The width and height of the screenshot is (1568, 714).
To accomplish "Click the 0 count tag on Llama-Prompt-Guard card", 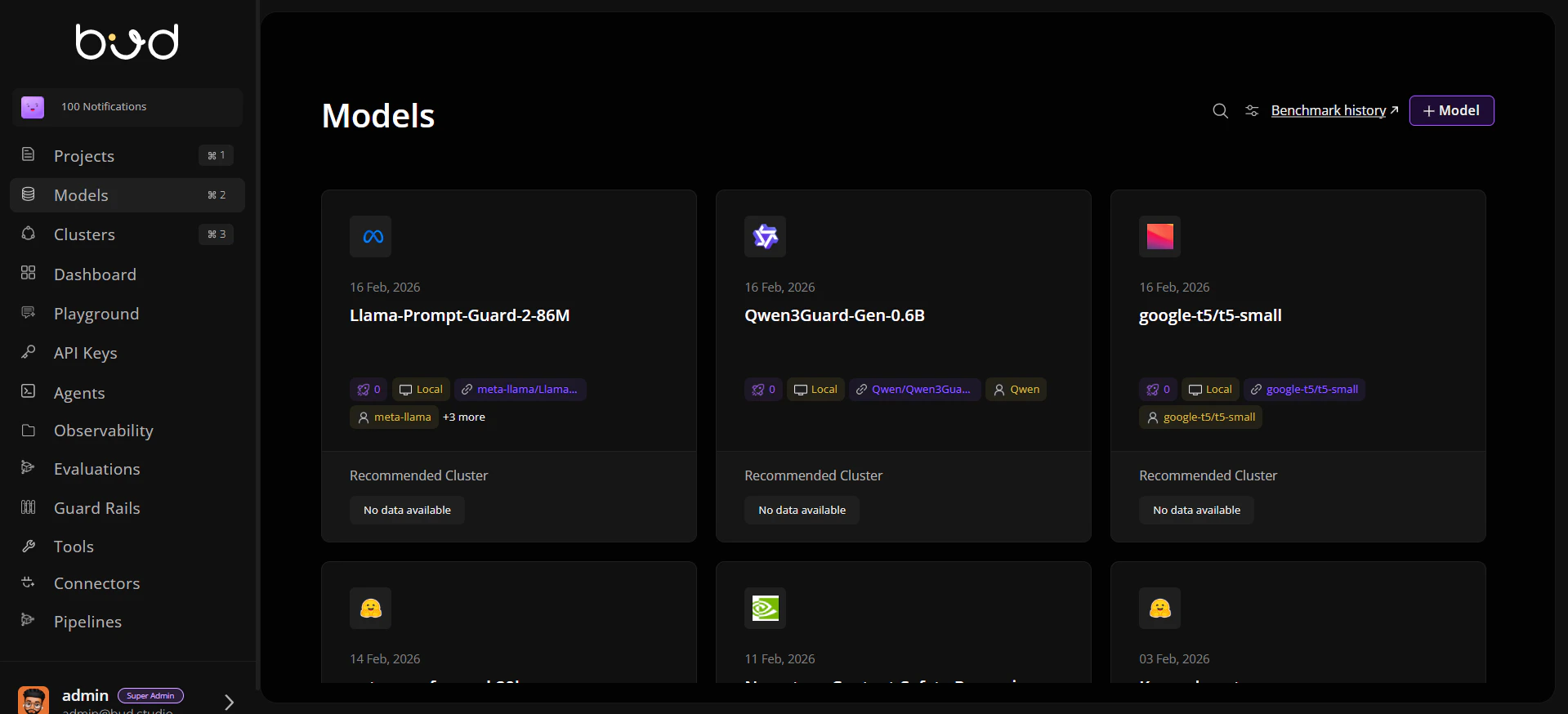I will coord(369,390).
